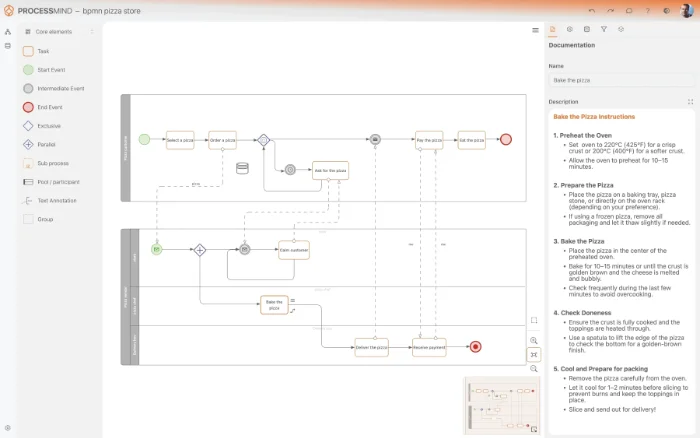Image resolution: width=700 pixels, height=438 pixels.
Task: Click the undo arrow in top bar
Action: [592, 10]
